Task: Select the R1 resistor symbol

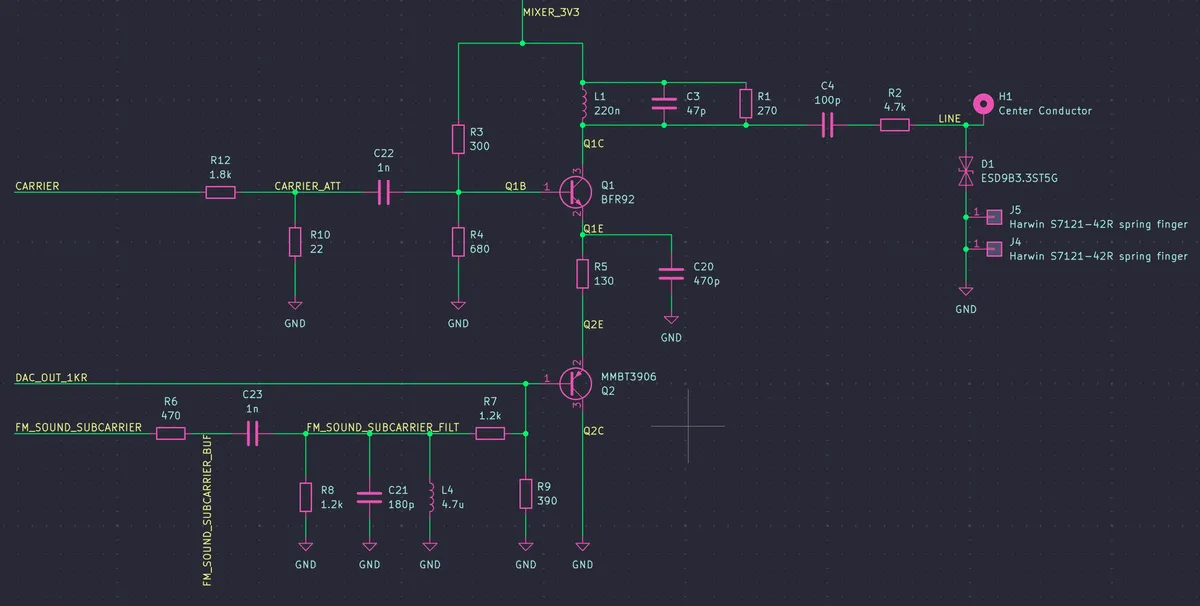Action: pos(746,103)
